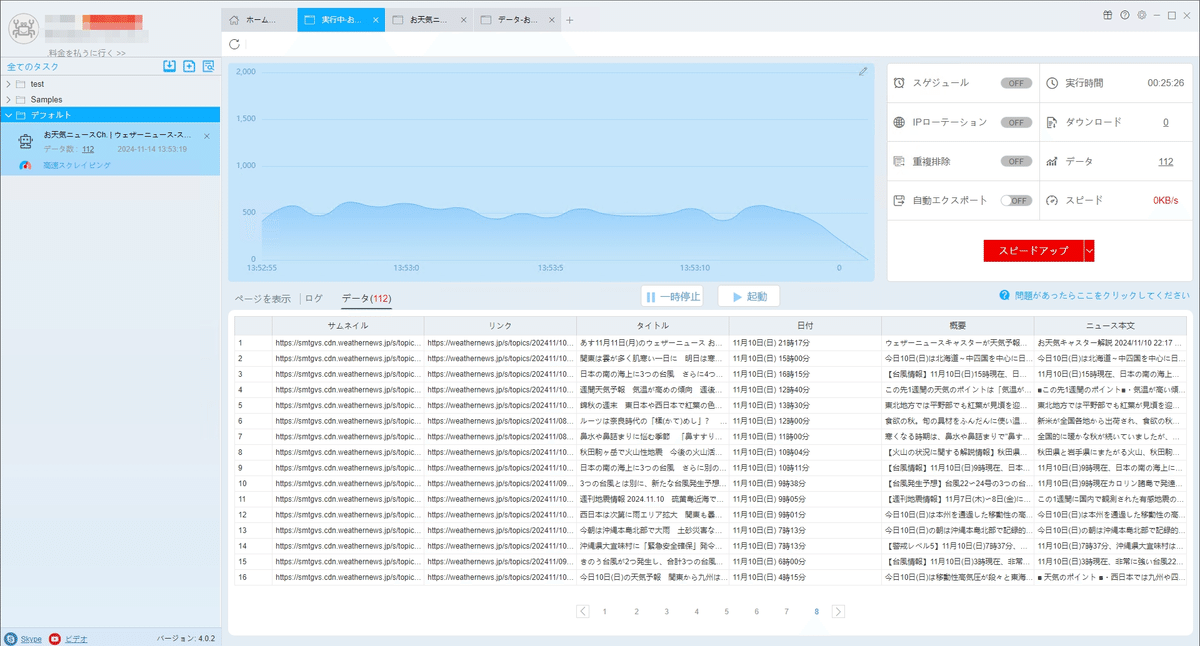Go to page 1 in pagination

coord(604,611)
